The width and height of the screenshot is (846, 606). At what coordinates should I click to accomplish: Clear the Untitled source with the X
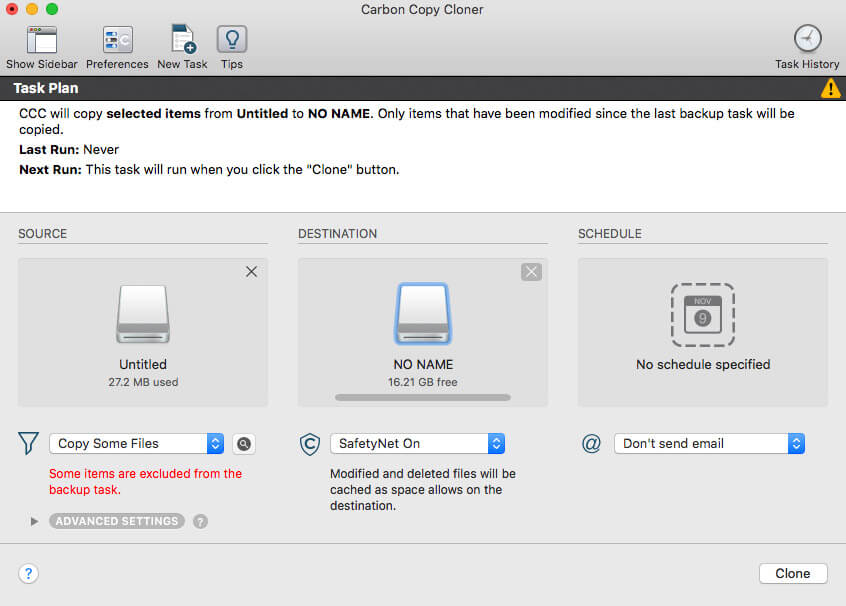pos(251,272)
